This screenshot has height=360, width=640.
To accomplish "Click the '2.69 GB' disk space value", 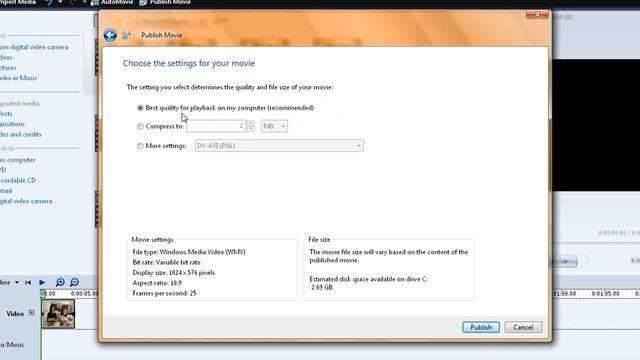I will [322, 287].
